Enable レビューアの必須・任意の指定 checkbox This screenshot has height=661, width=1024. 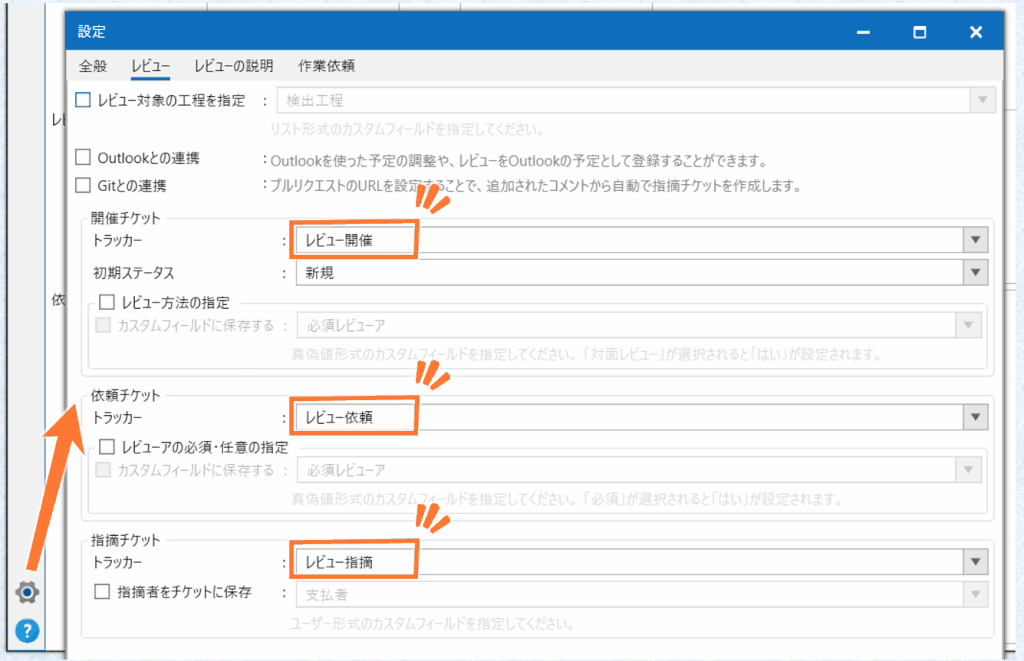click(x=107, y=447)
